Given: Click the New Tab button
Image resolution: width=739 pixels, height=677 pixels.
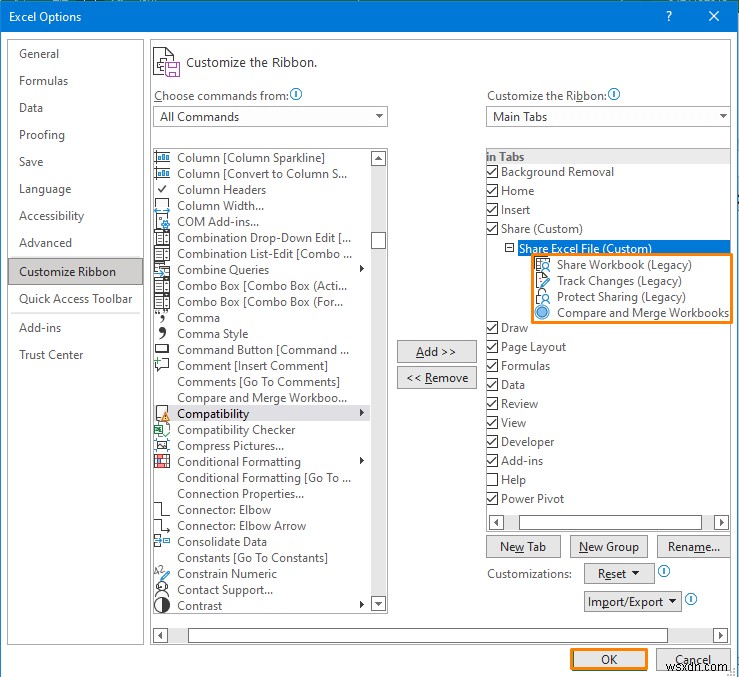Looking at the screenshot, I should pyautogui.click(x=523, y=546).
